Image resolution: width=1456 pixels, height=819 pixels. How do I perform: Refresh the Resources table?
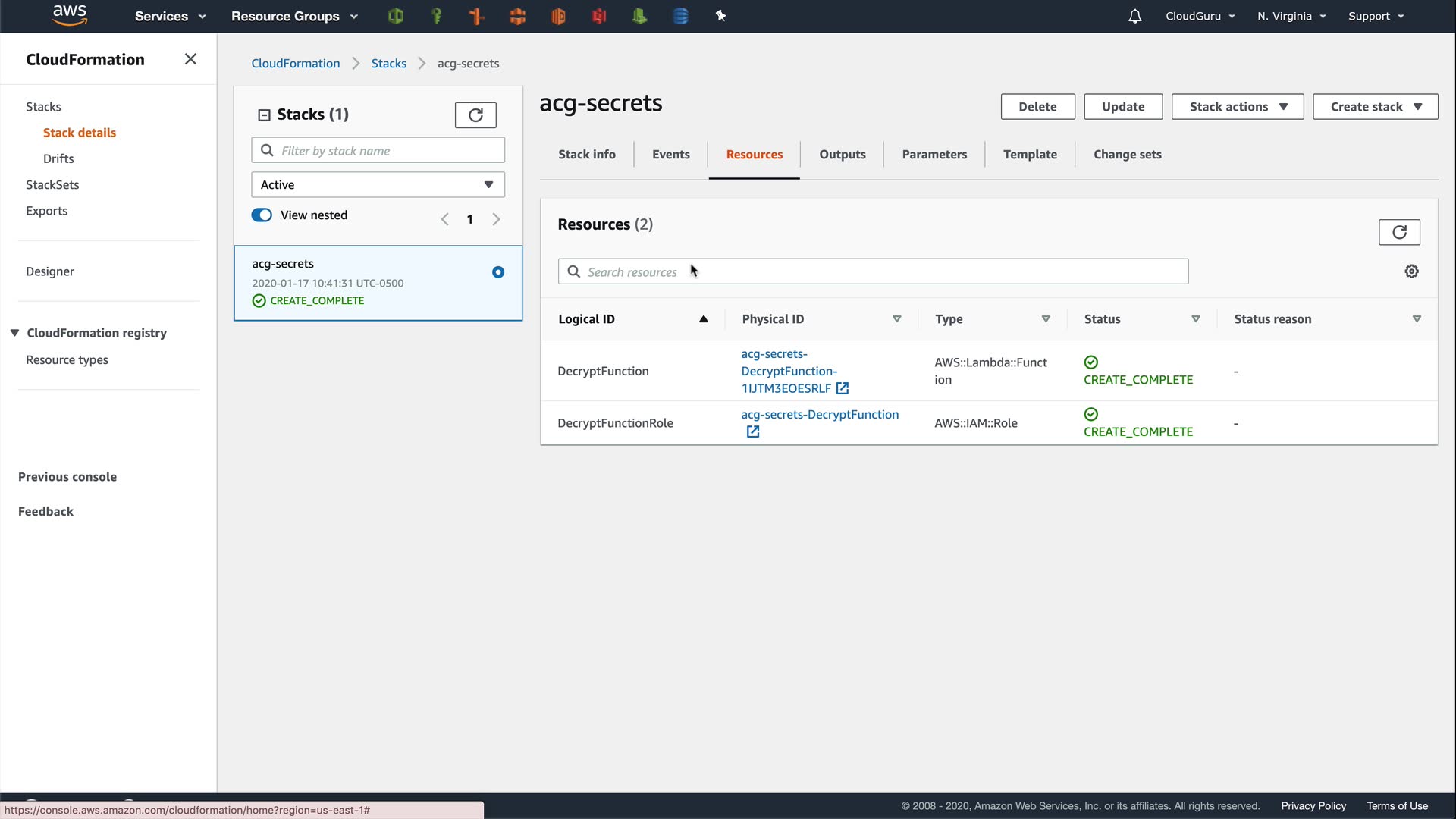1398,232
